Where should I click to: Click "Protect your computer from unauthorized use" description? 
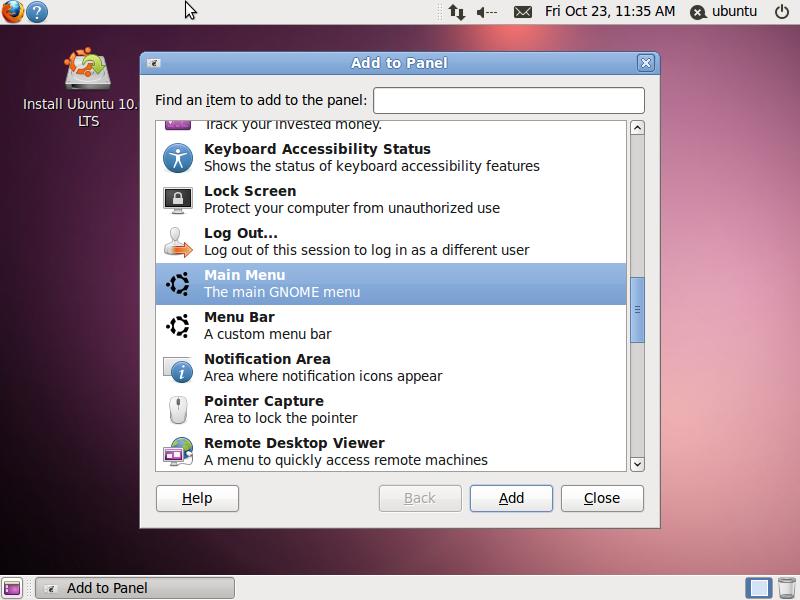(x=352, y=208)
